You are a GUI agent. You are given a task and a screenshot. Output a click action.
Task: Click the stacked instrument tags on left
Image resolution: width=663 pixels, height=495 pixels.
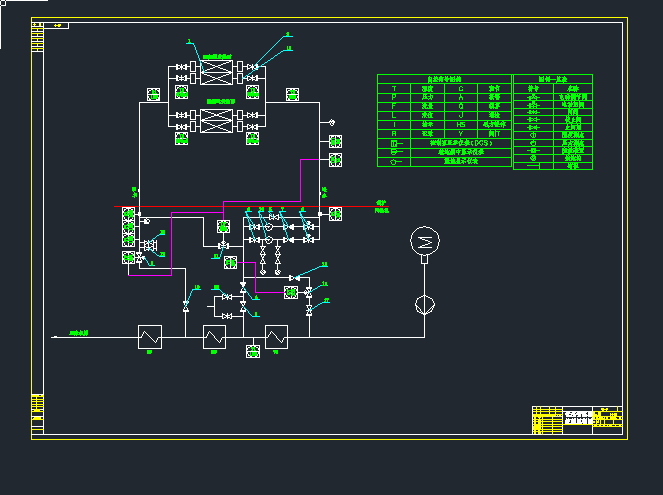click(128, 227)
